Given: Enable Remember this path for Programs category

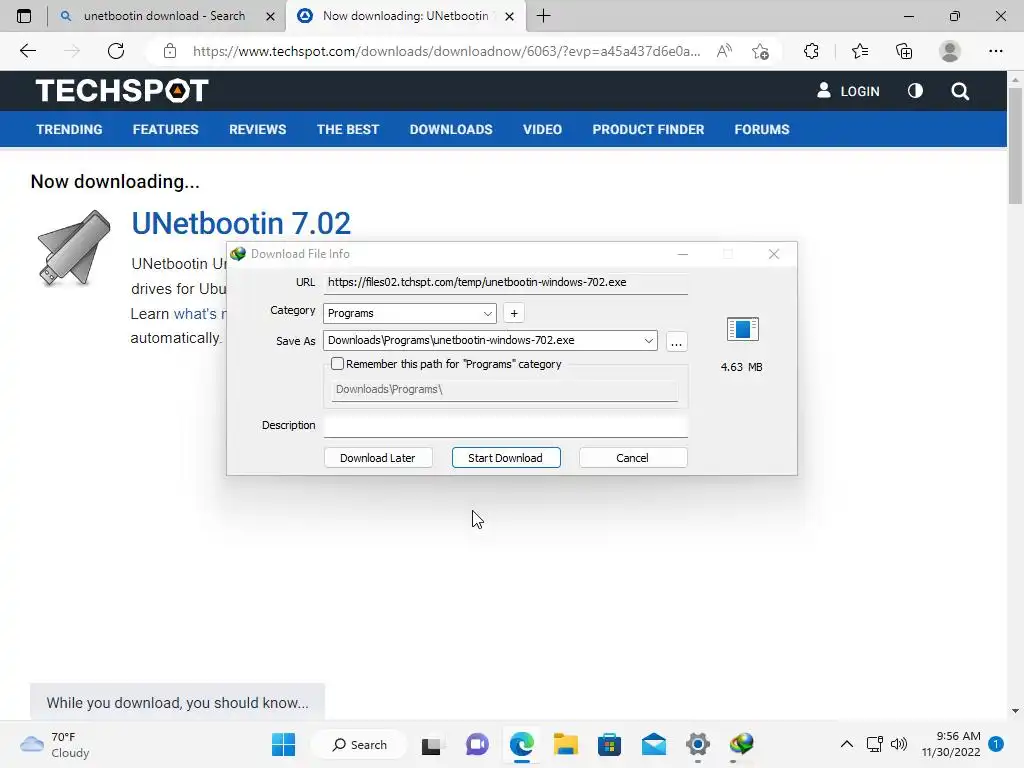Looking at the screenshot, I should 337,364.
